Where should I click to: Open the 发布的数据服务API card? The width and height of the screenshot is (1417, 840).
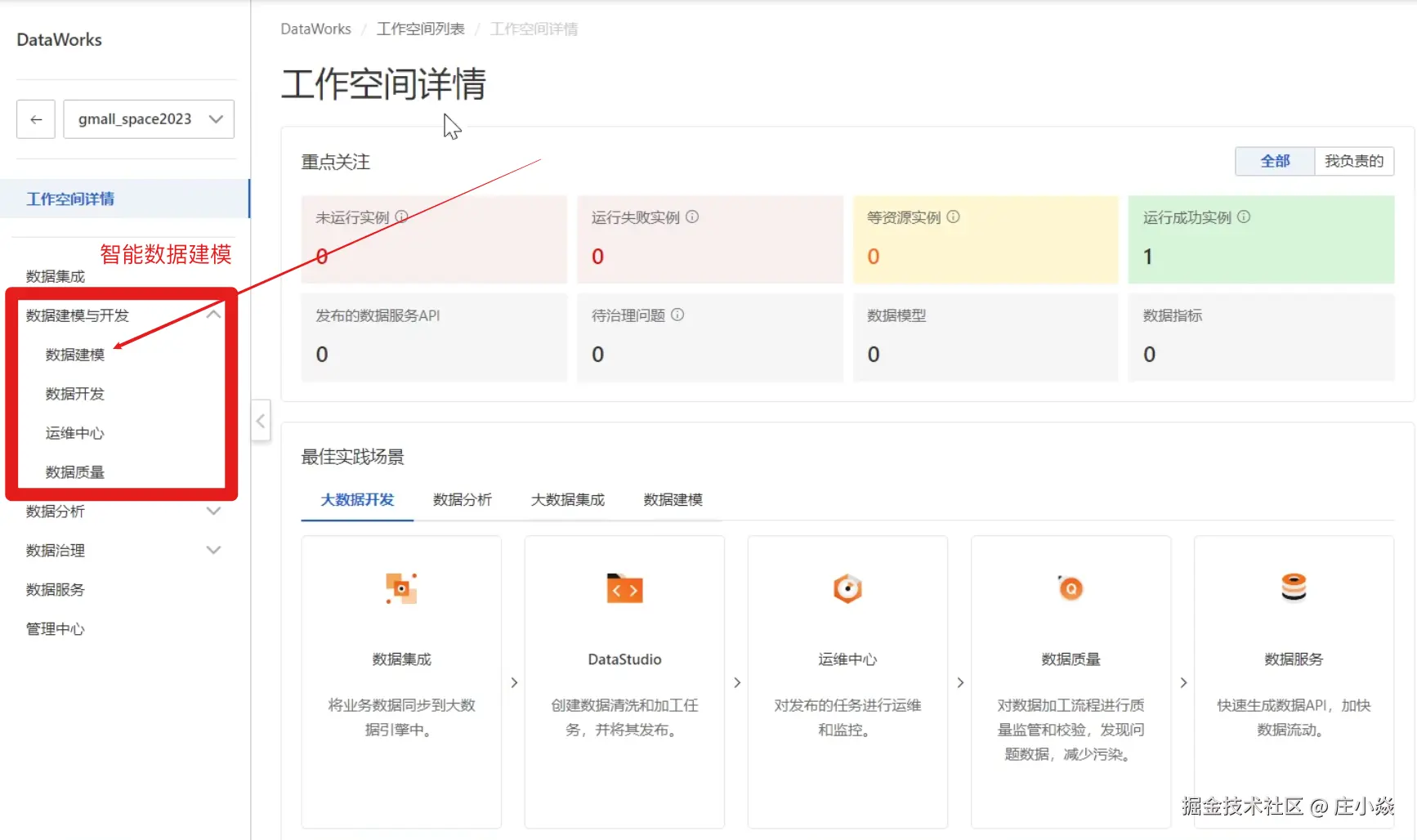[434, 337]
